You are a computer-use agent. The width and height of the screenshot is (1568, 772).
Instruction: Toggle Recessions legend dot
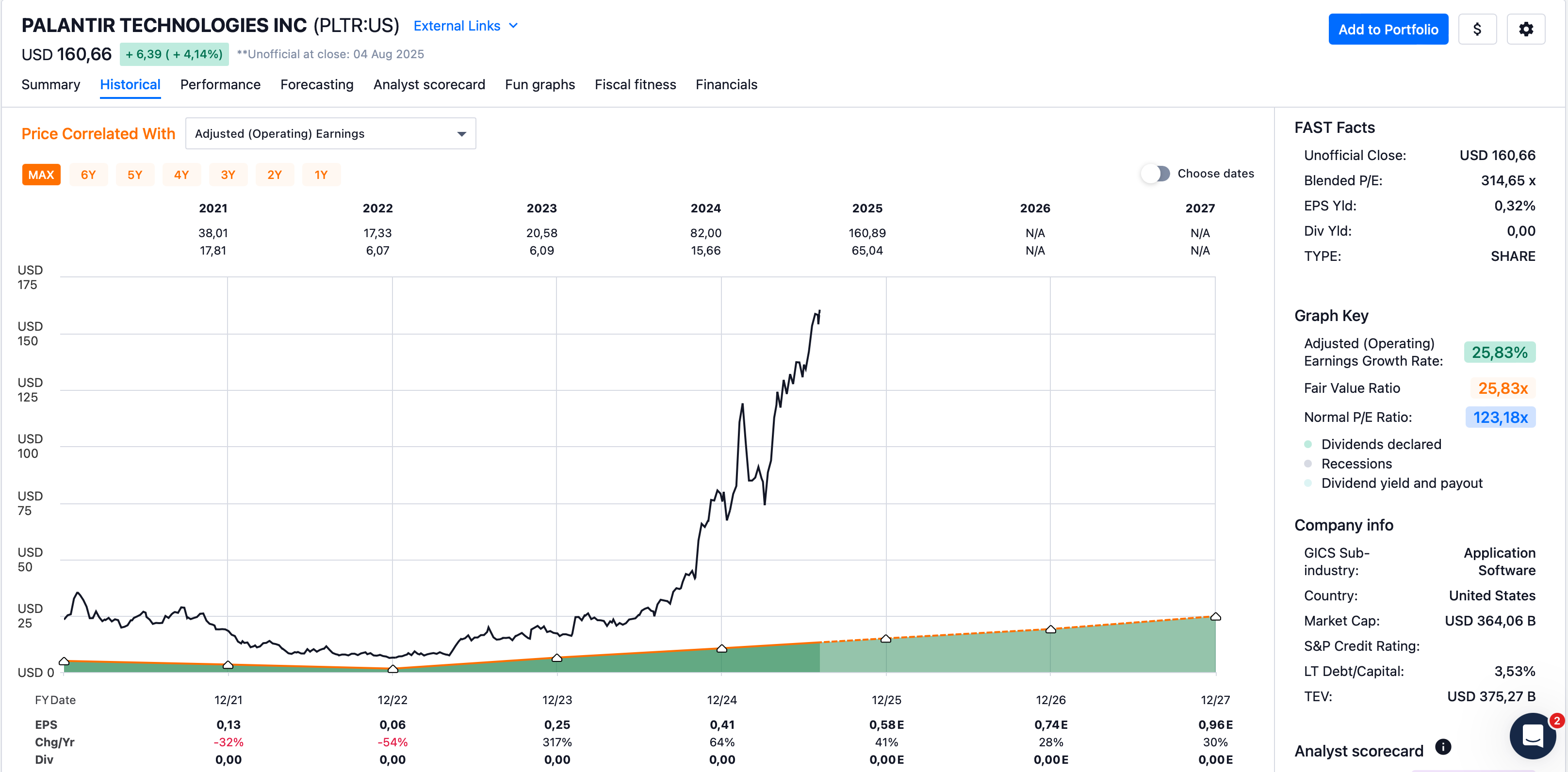1307,464
